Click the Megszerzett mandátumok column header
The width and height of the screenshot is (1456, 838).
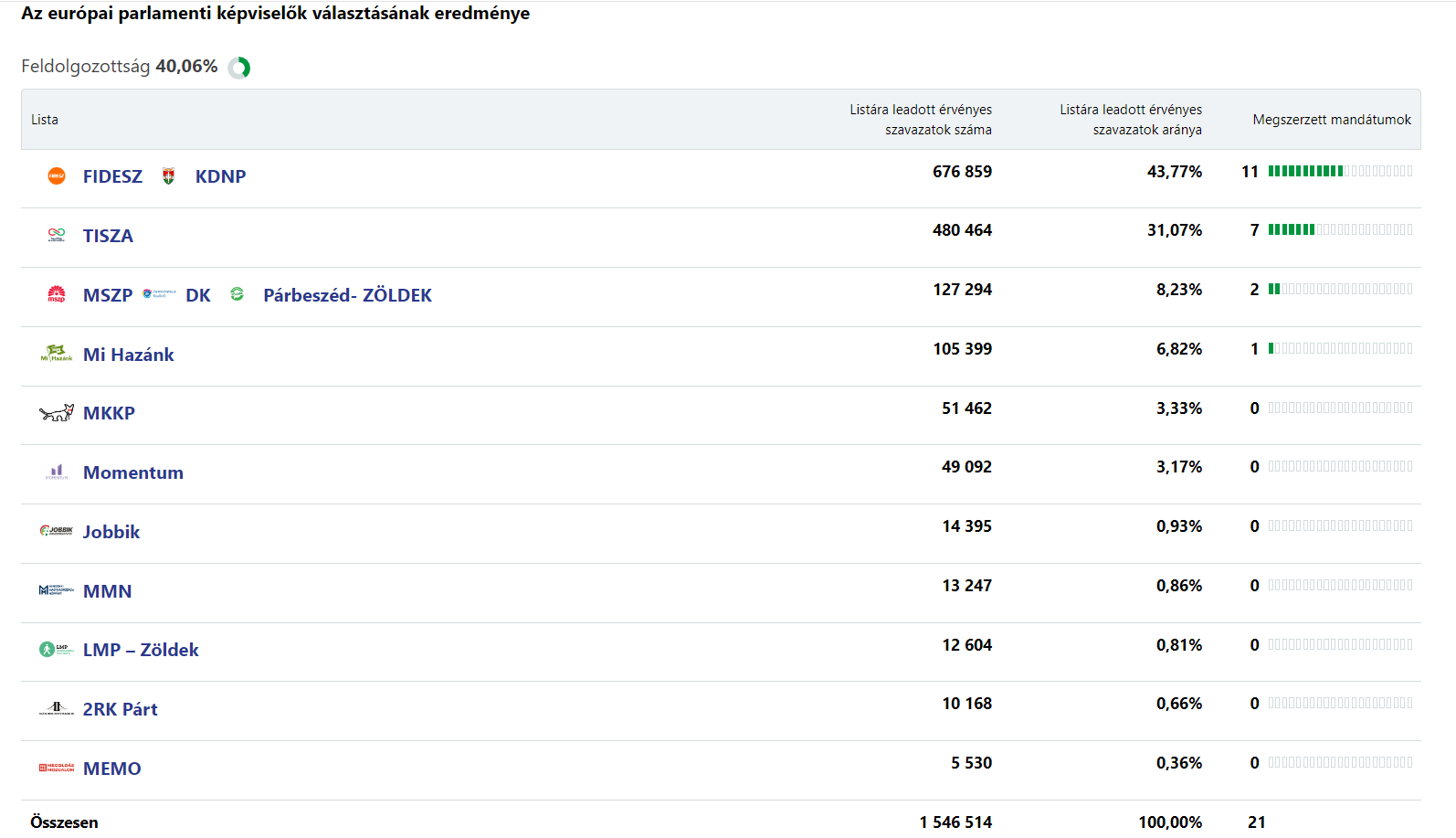1331,120
